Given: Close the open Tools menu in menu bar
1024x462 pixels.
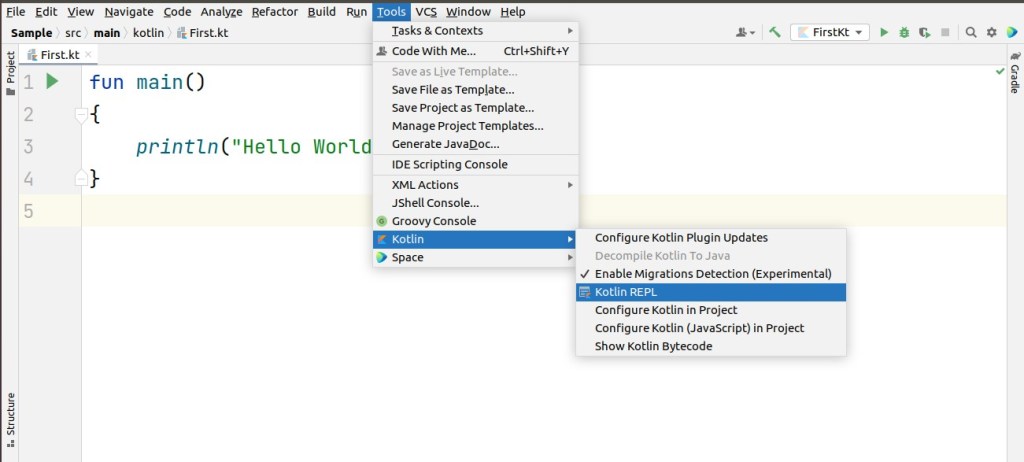Looking at the screenshot, I should click(x=392, y=12).
